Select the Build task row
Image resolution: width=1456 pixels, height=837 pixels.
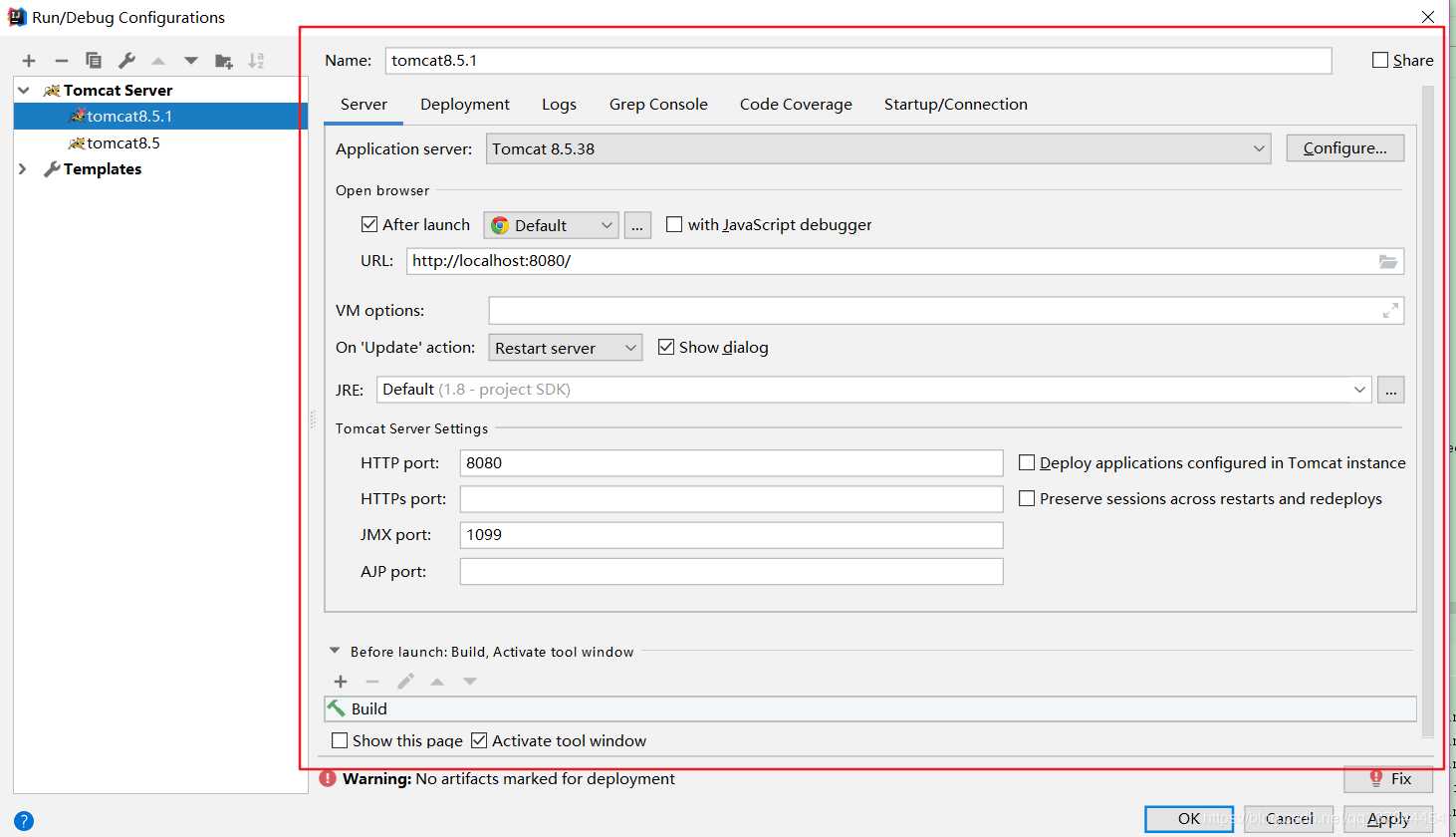tap(870, 708)
